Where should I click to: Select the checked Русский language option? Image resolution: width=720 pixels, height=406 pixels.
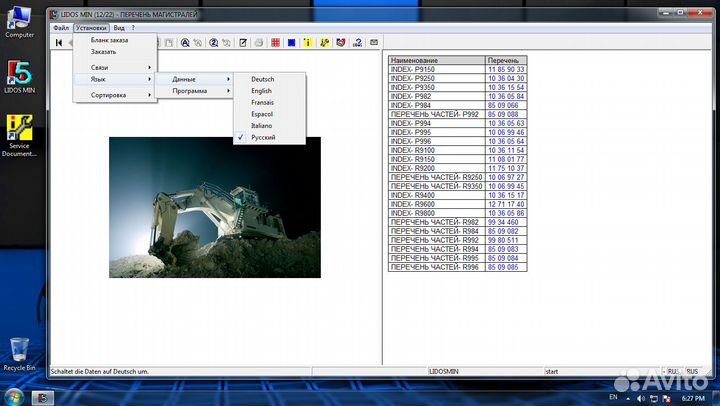click(263, 137)
